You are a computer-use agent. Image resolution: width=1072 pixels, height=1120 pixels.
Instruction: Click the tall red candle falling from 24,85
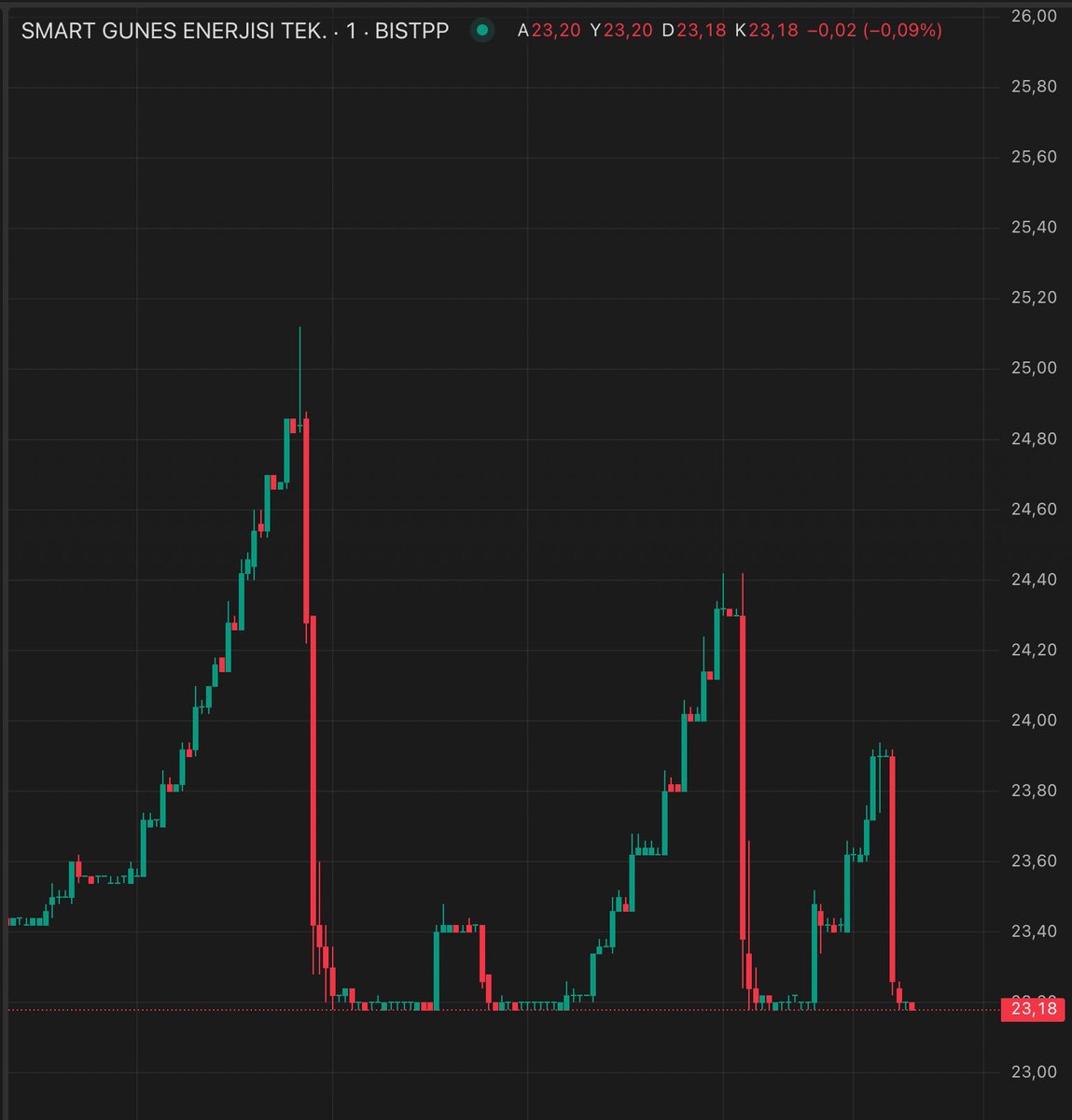tap(306, 521)
